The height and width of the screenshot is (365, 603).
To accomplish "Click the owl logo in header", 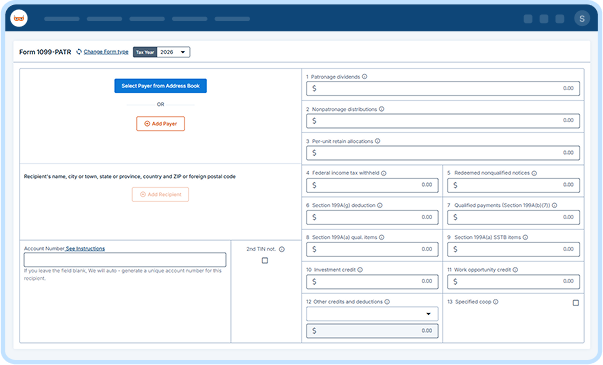I will click(x=19, y=18).
